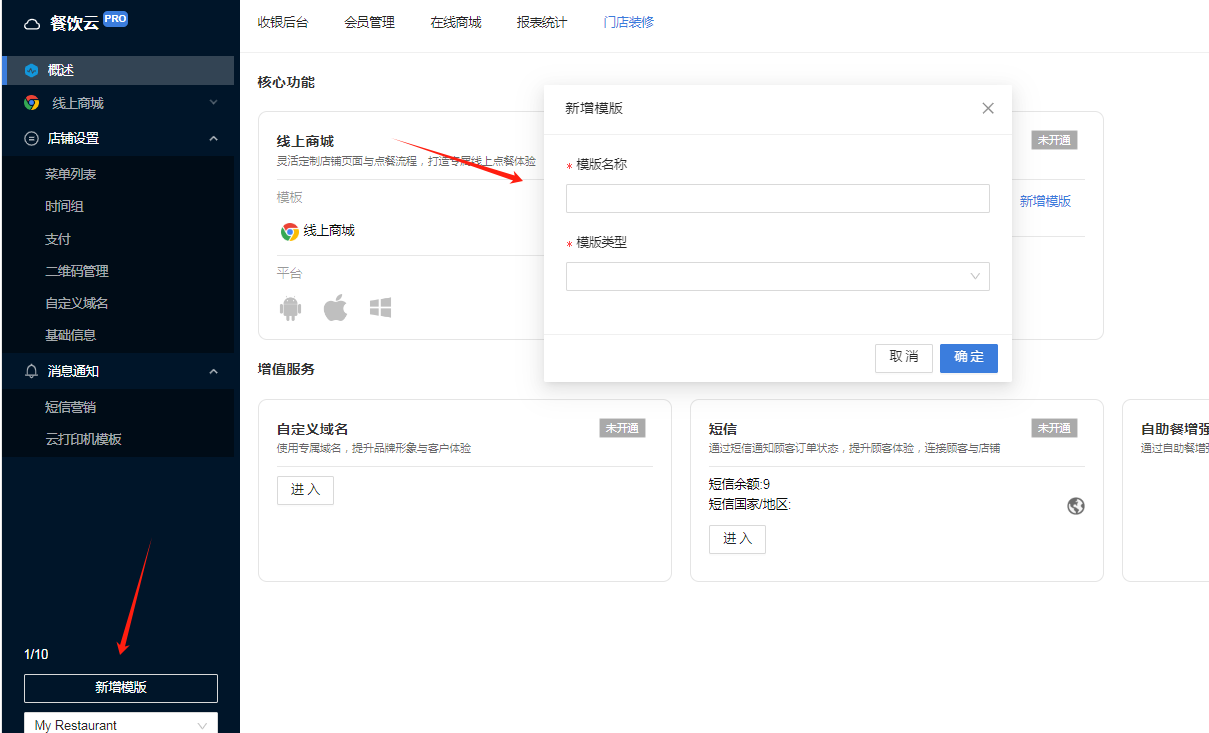Click the 新增模版 link in 线上商城 card
Image resolution: width=1209 pixels, height=733 pixels.
pos(1045,201)
